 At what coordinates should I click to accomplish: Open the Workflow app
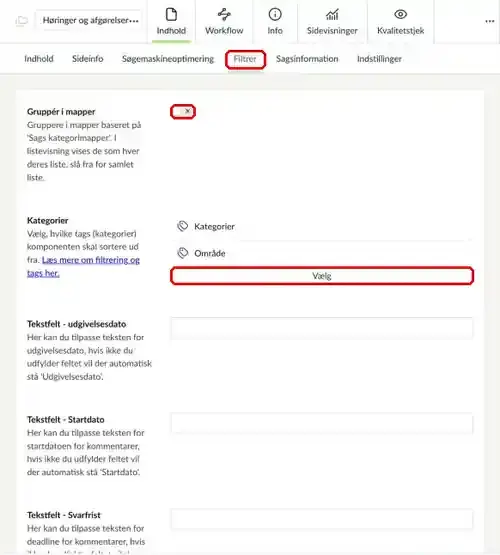[x=224, y=22]
